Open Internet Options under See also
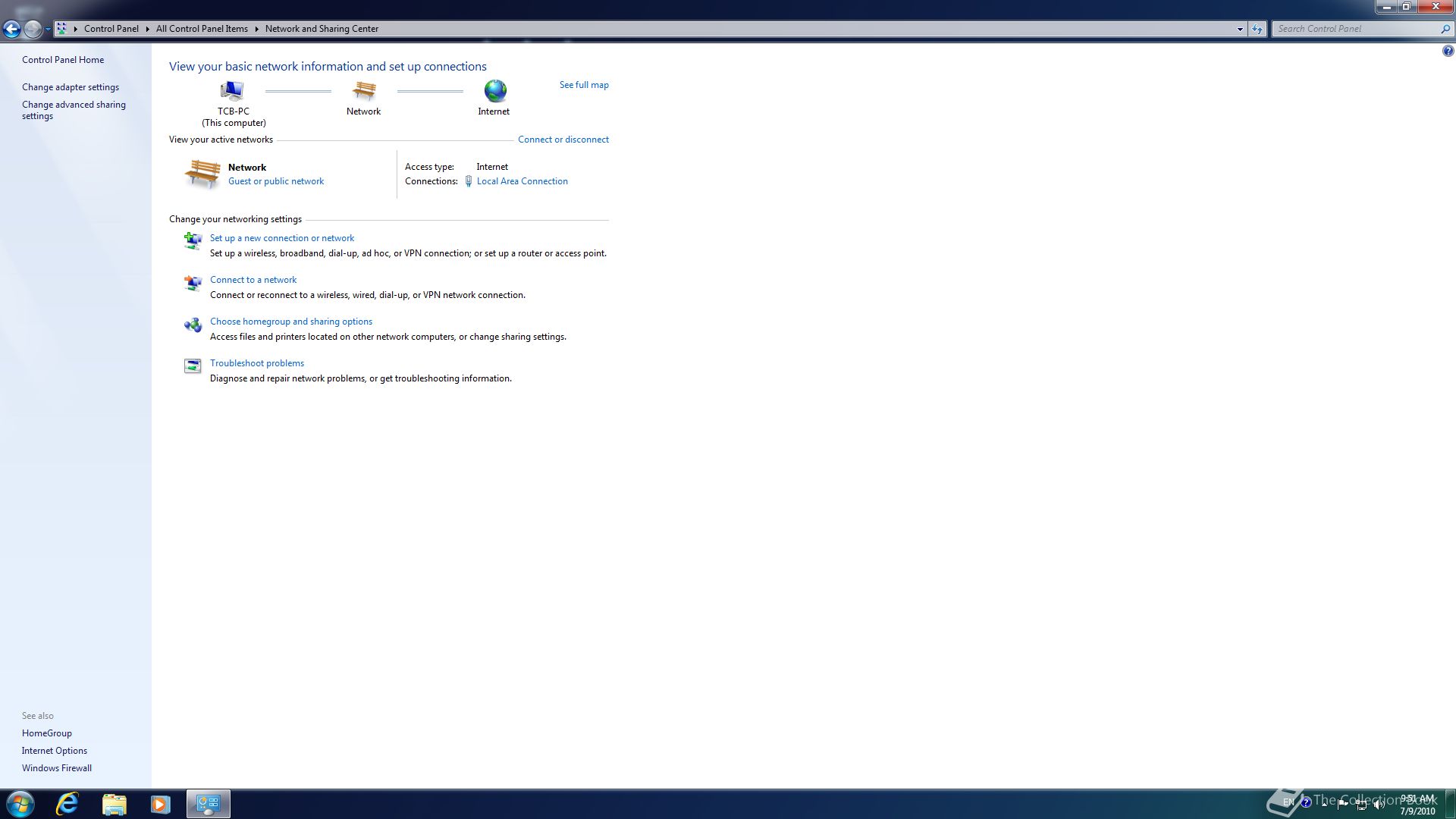Screen dimensions: 1456x819 [55, 751]
